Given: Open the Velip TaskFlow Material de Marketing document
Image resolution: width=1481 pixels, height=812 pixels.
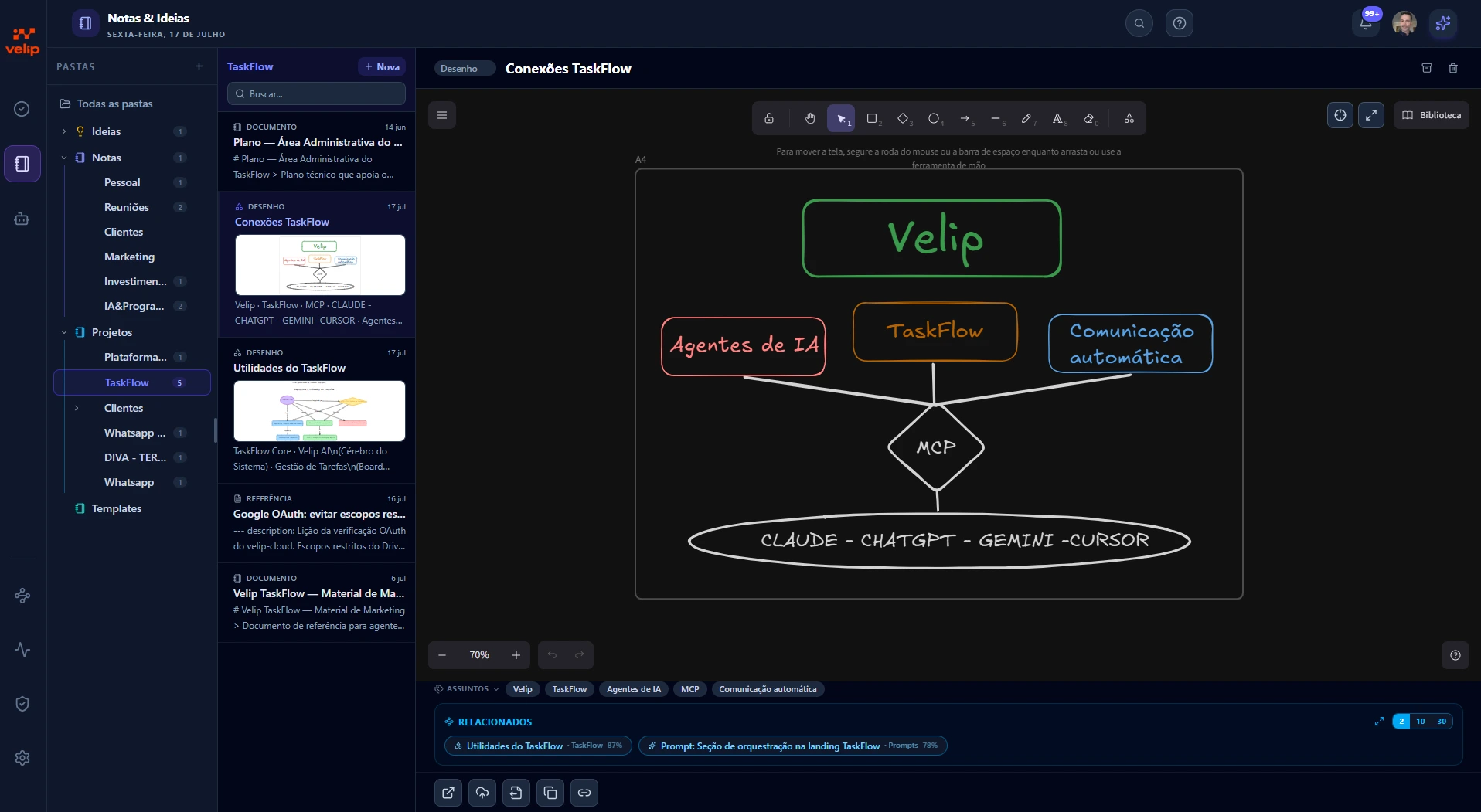Looking at the screenshot, I should point(317,602).
